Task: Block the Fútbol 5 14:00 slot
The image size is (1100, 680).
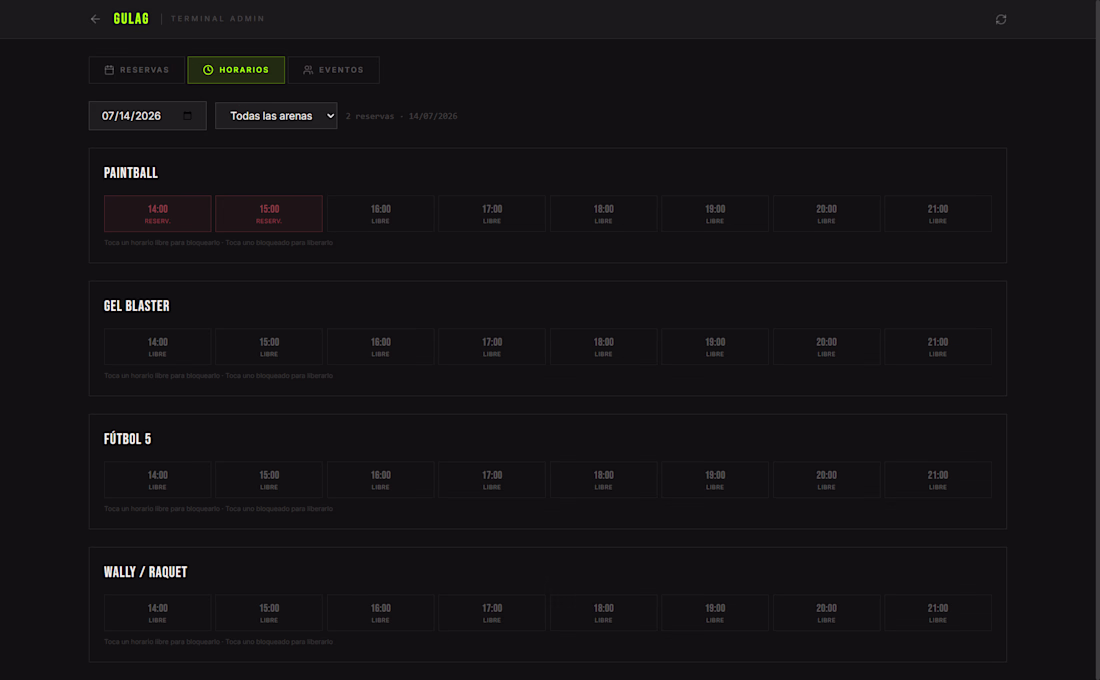Action: tap(157, 480)
